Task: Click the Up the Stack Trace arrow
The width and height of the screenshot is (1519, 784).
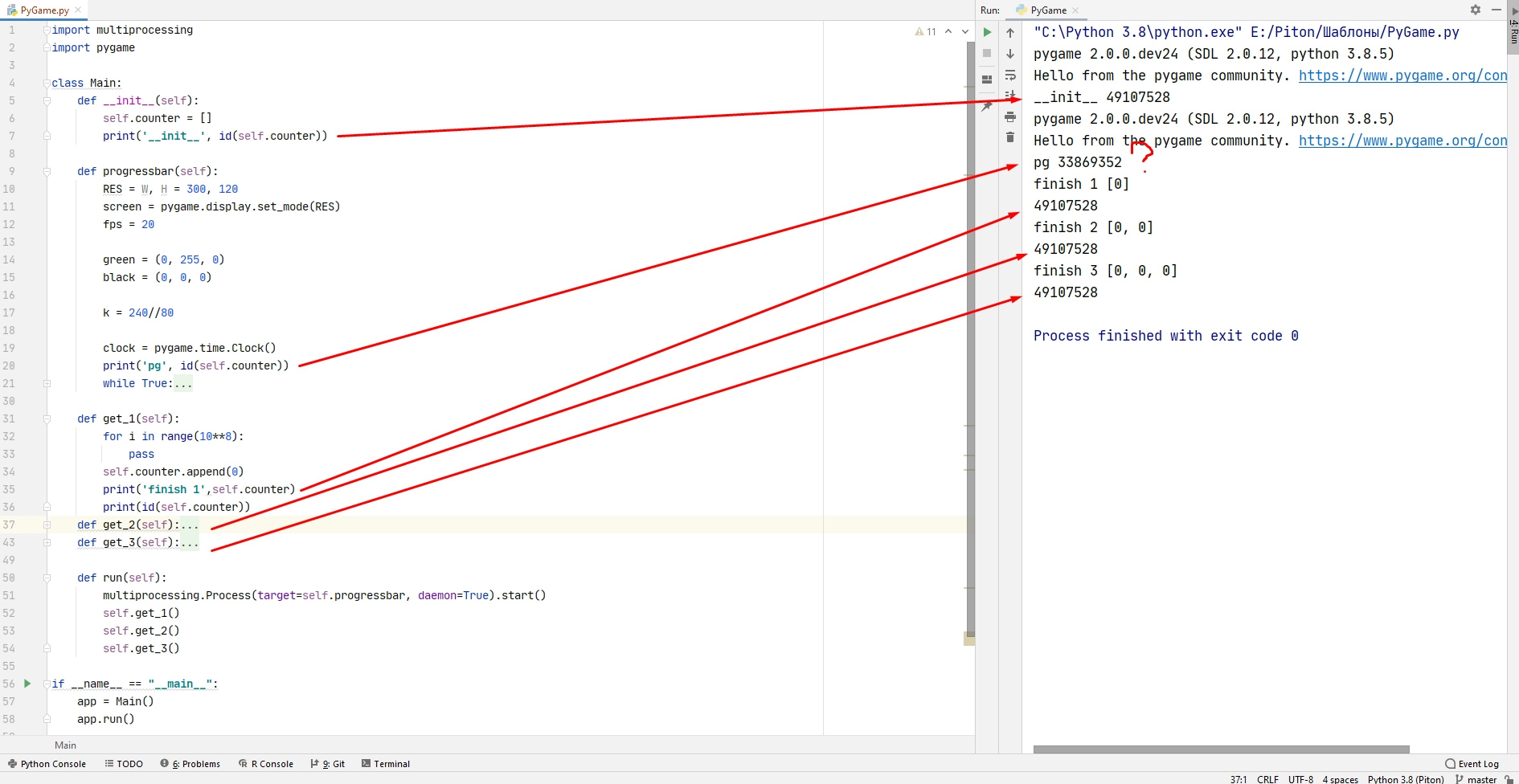Action: (x=1010, y=33)
